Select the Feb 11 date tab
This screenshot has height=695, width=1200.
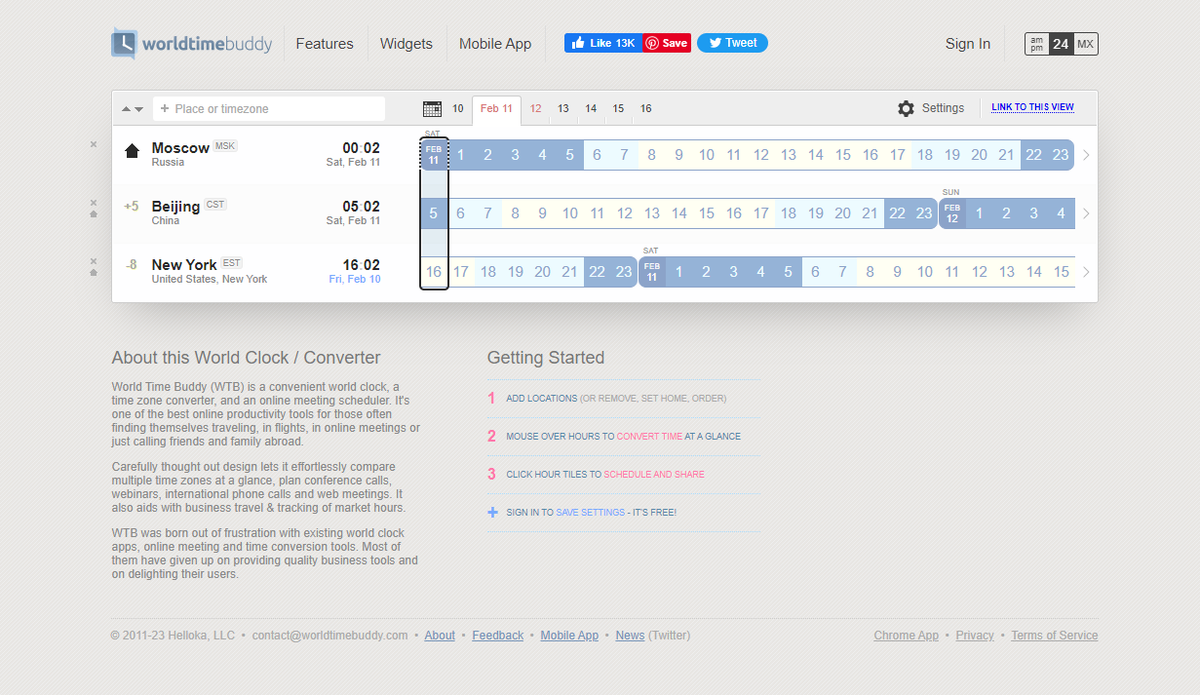496,109
